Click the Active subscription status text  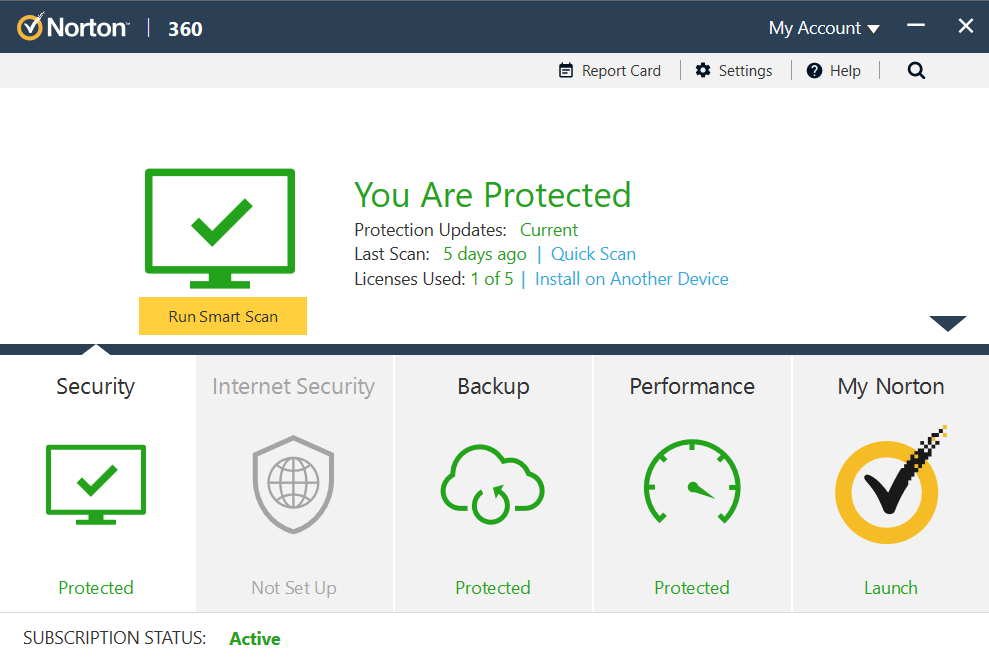[x=254, y=638]
